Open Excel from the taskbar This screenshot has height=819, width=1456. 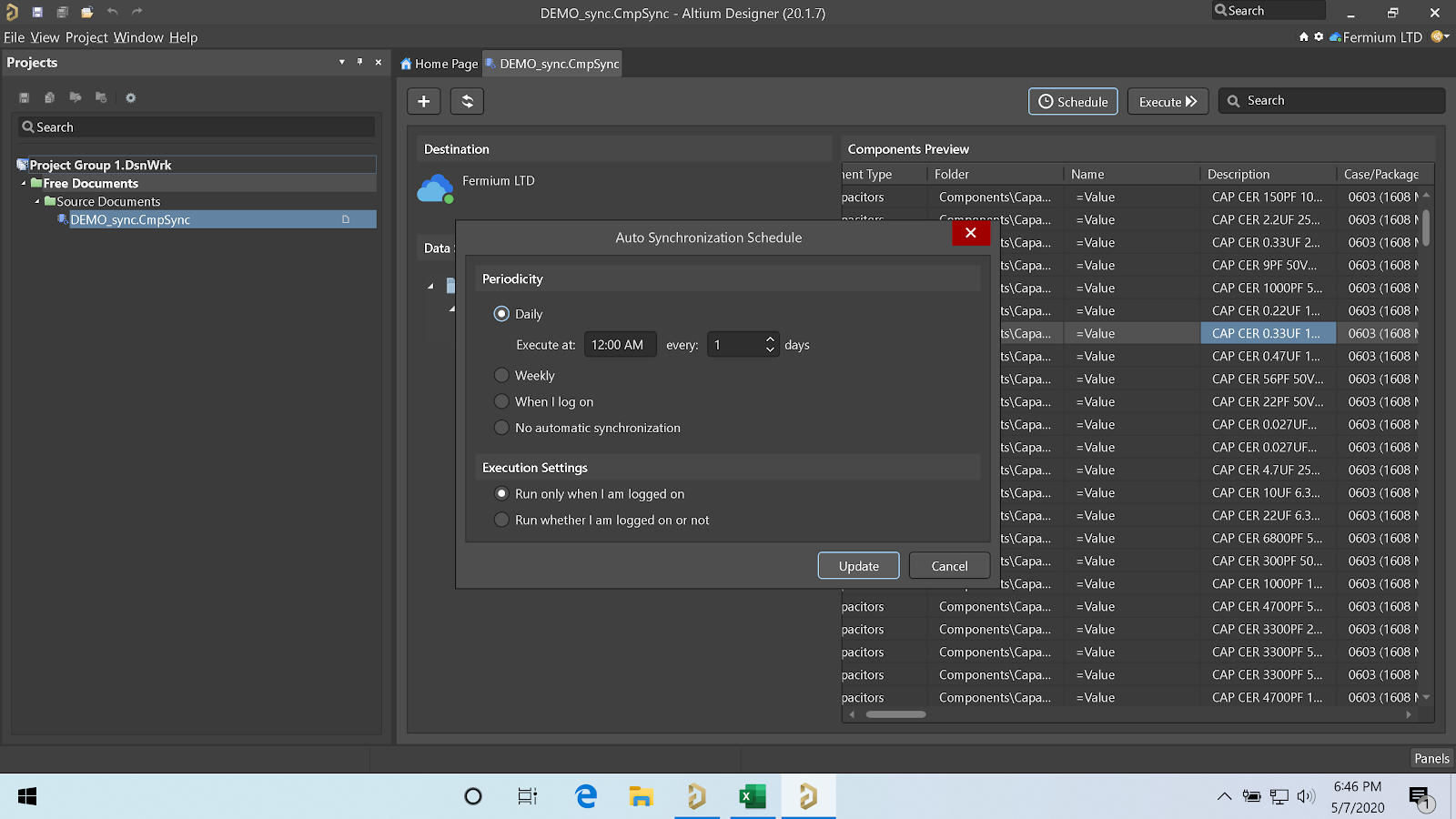753,796
